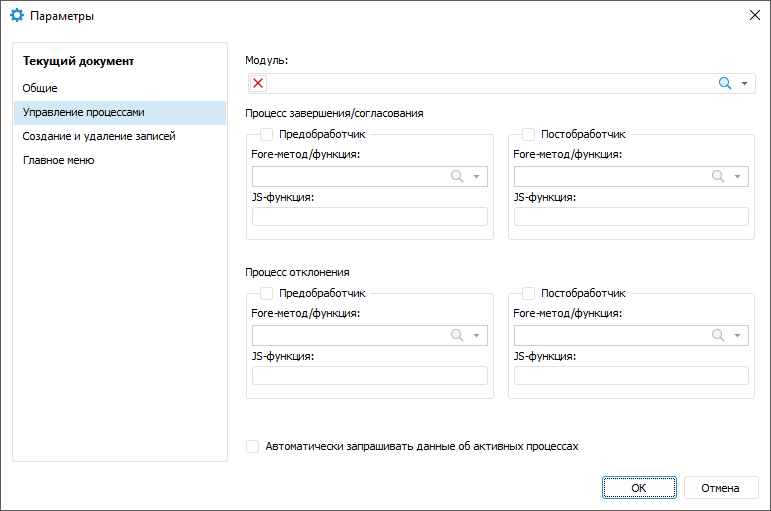Close the Параметры dialog window
This screenshot has width=771, height=511.
tap(753, 16)
